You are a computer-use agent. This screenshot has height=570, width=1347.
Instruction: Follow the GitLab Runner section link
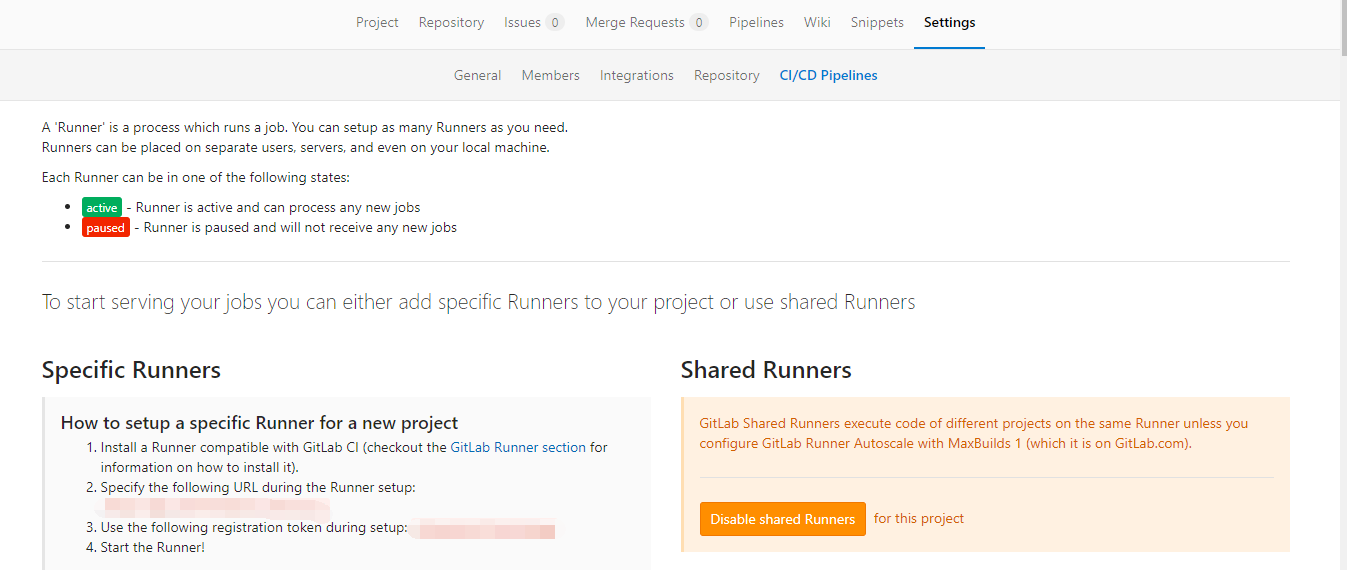(518, 447)
